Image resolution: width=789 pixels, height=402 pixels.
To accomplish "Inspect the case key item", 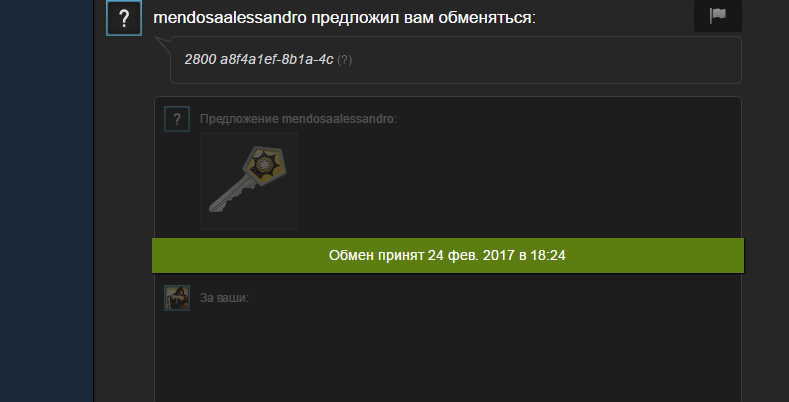I will [x=249, y=181].
